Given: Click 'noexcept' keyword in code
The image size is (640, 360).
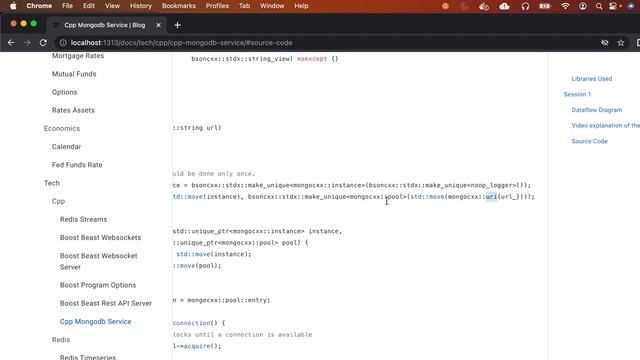Looking at the screenshot, I should point(312,59).
